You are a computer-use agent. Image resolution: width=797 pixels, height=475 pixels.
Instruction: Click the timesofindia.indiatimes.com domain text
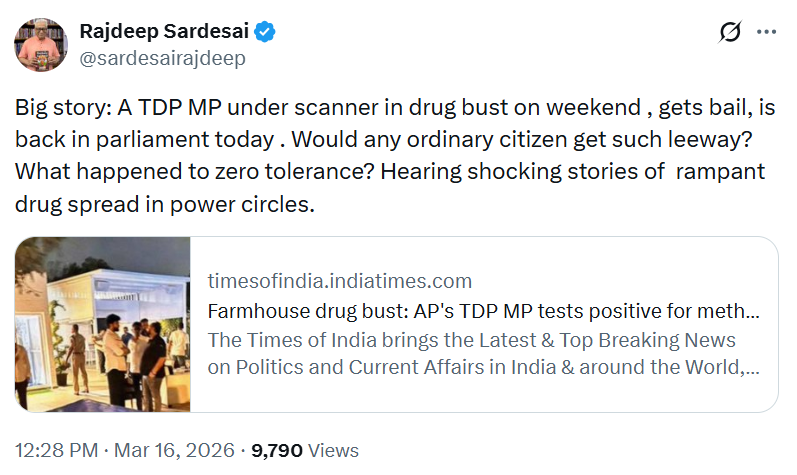(x=339, y=281)
